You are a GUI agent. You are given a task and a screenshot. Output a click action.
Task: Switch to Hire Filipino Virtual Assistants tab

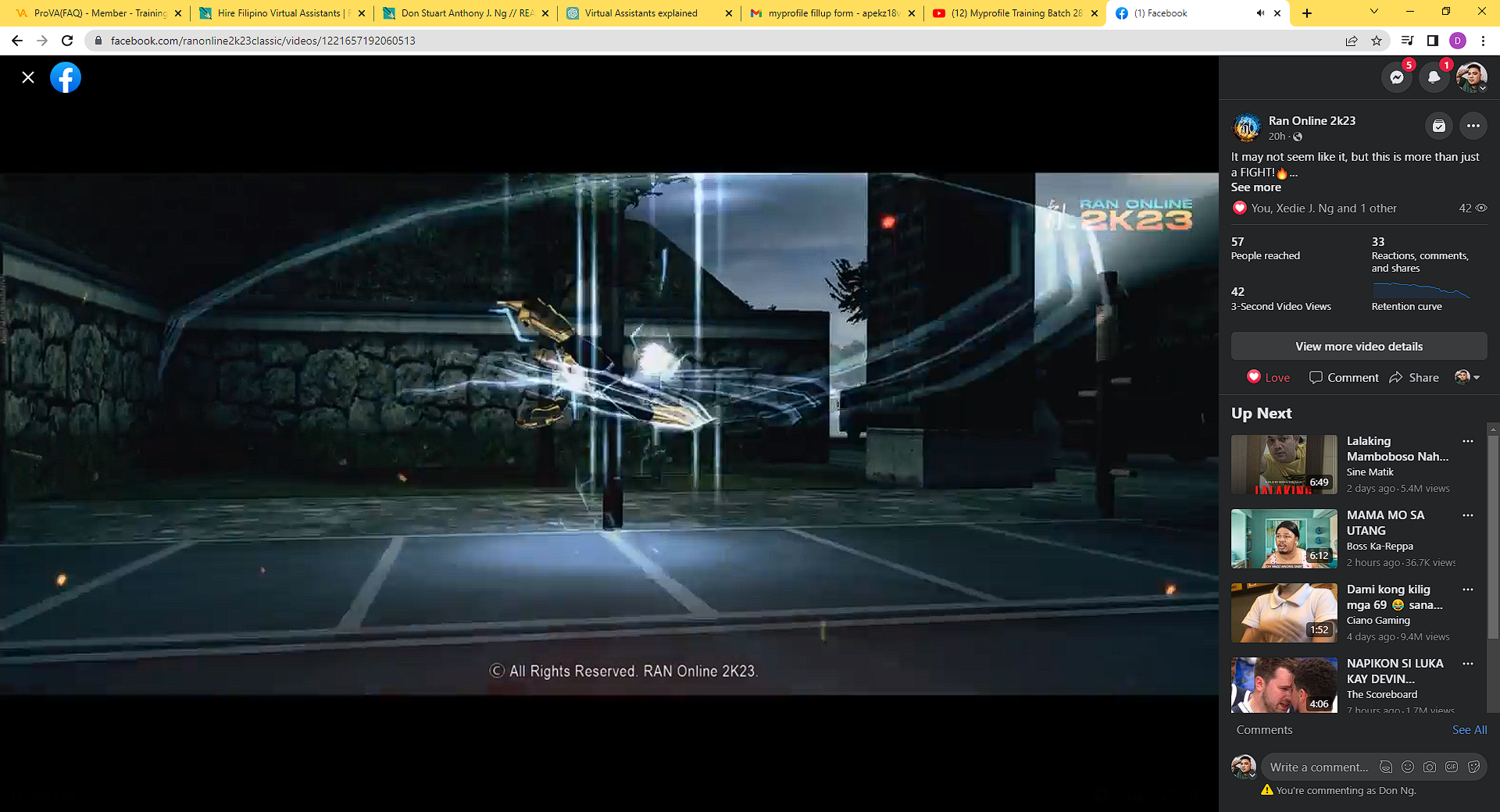click(x=280, y=13)
